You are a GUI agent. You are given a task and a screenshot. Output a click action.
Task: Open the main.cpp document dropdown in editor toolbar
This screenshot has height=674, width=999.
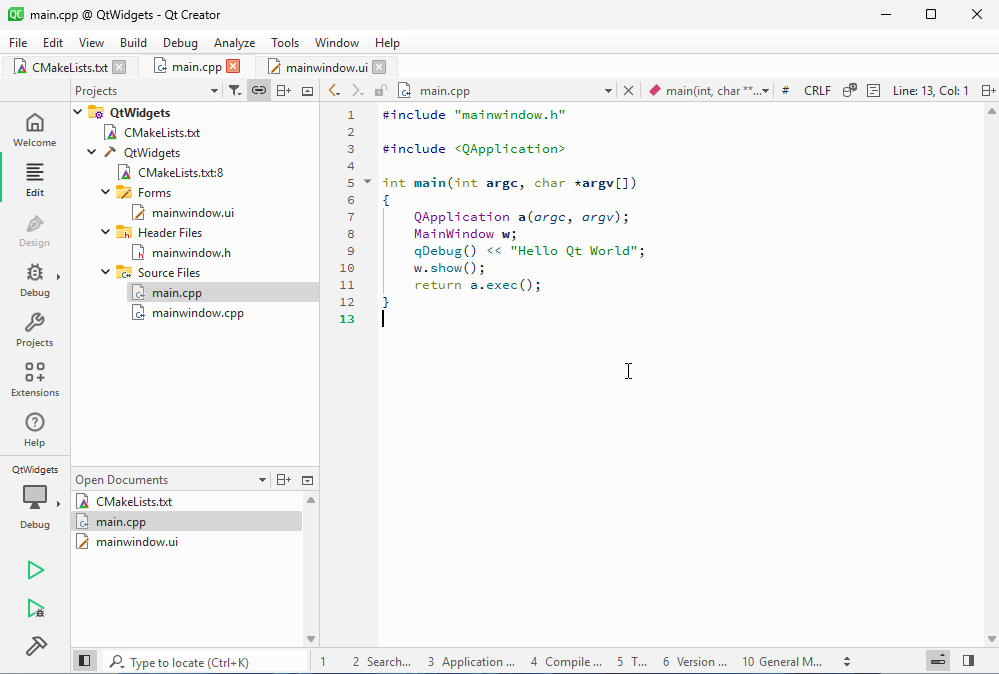505,90
